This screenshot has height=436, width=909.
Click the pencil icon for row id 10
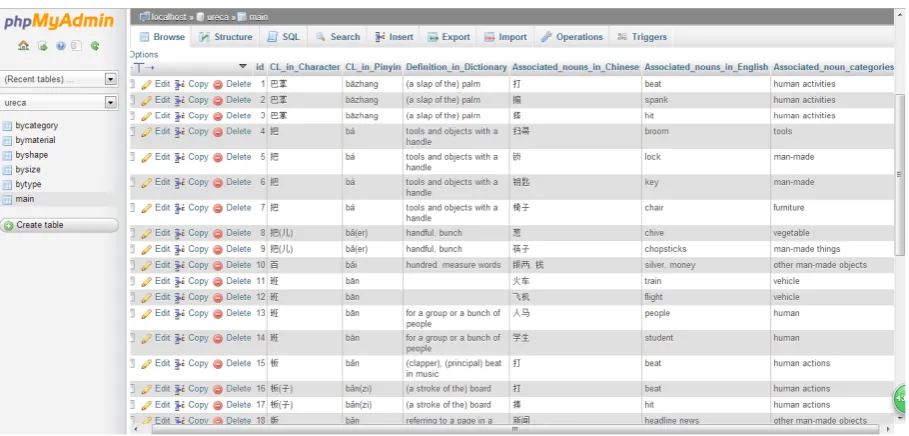147,266
